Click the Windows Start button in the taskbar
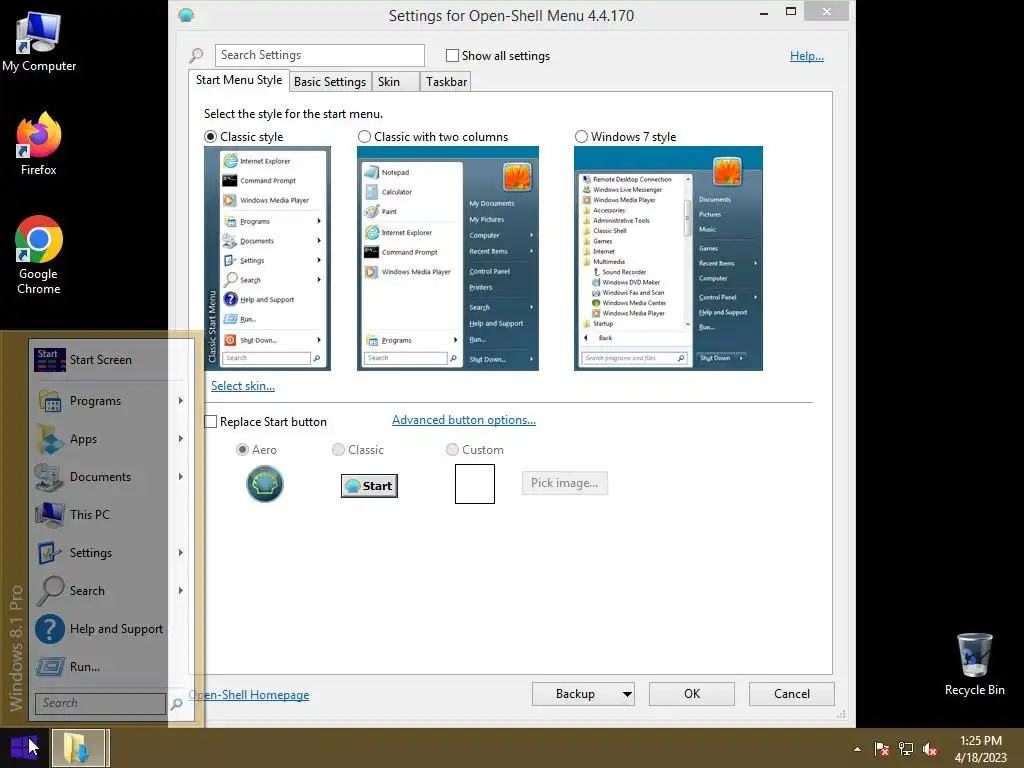This screenshot has height=768, width=1024. point(24,748)
